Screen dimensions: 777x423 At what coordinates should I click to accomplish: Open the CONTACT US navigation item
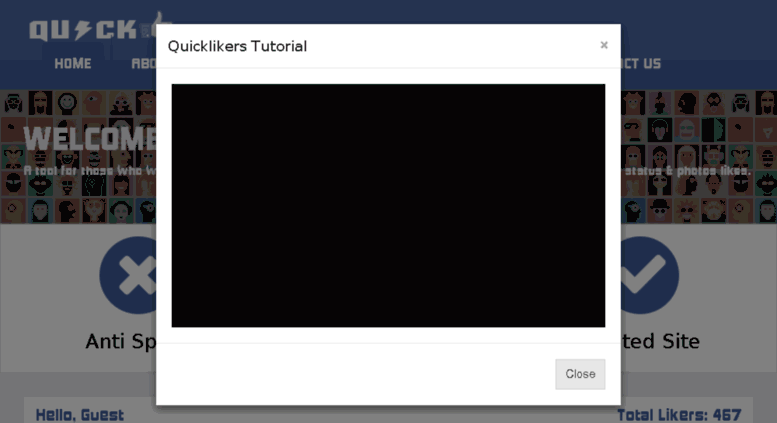(641, 64)
